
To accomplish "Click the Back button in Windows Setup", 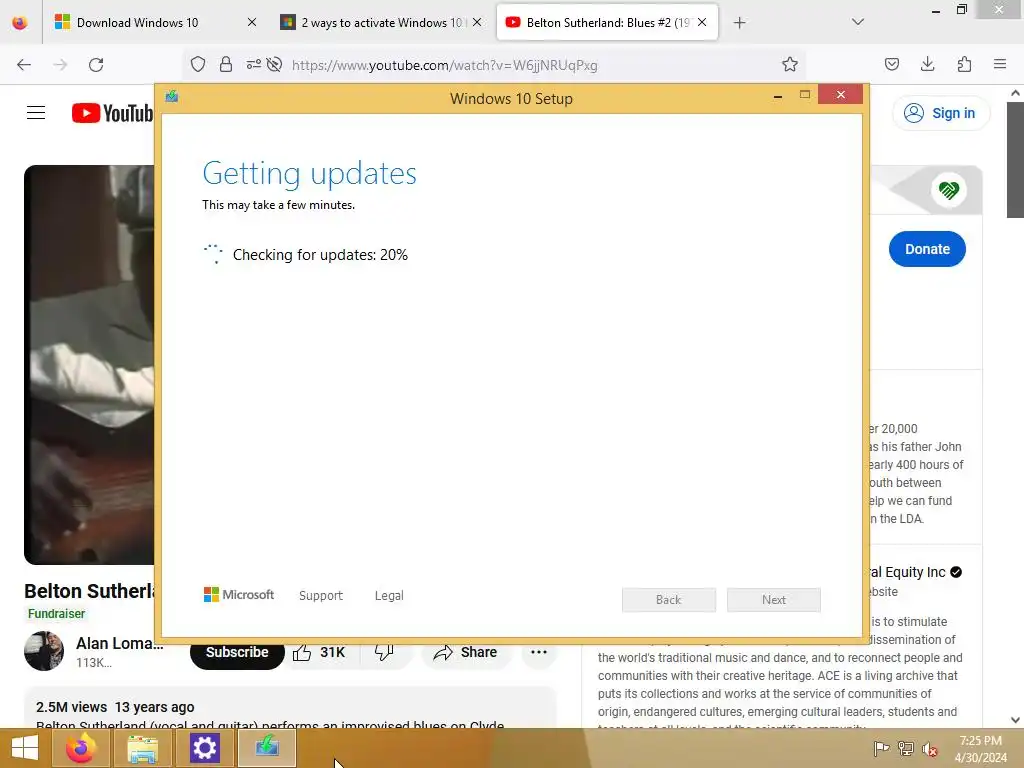I will click(x=669, y=600).
